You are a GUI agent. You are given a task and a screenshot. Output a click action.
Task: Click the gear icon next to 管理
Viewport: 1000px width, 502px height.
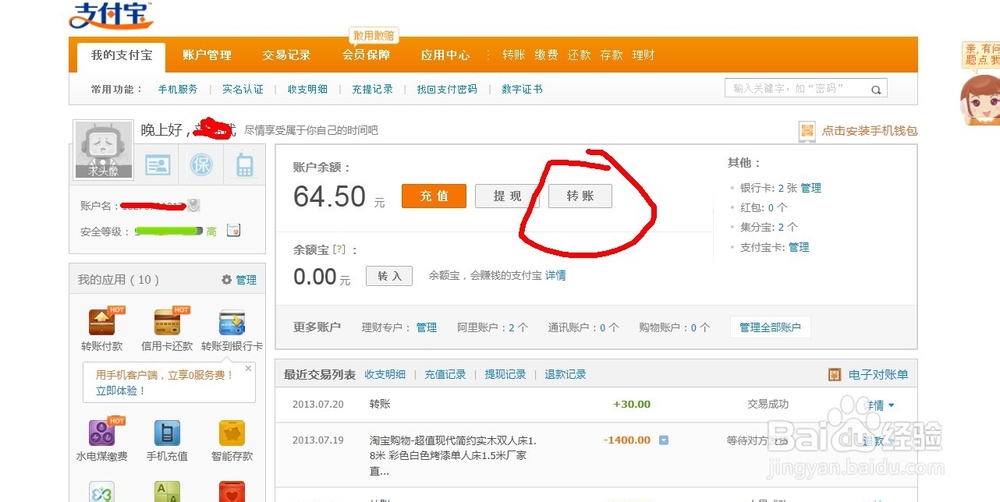226,279
